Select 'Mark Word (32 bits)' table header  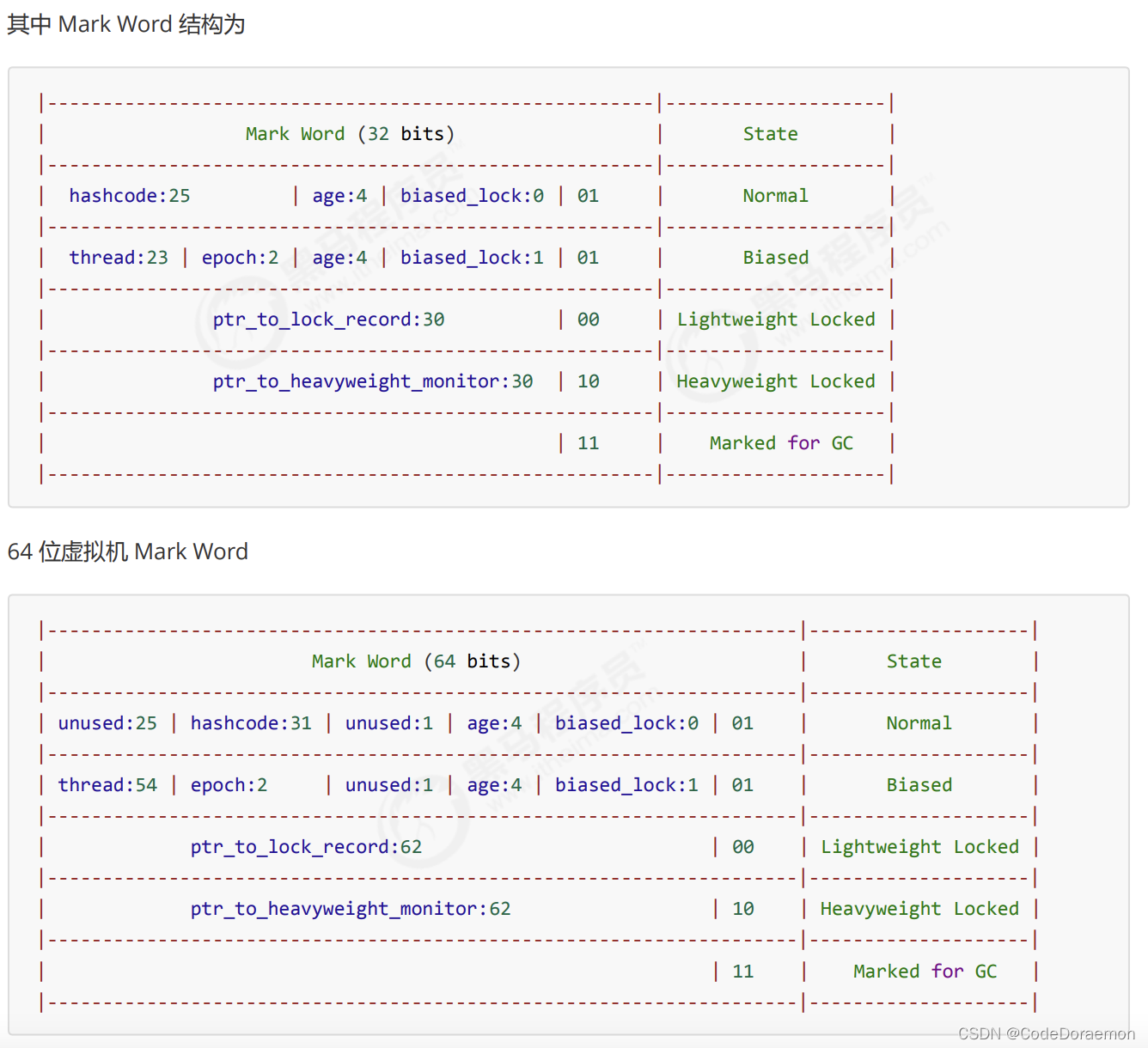point(350,134)
